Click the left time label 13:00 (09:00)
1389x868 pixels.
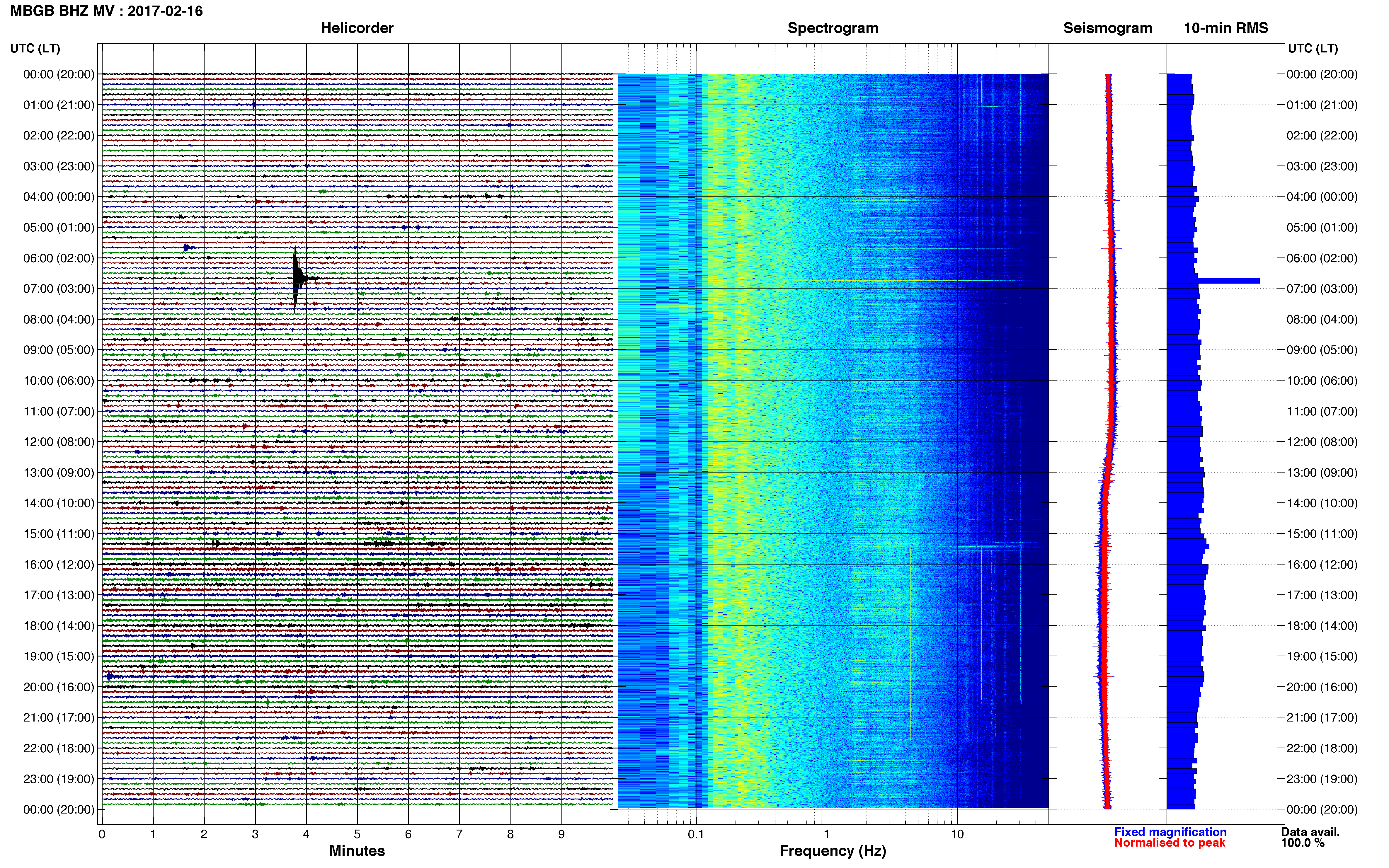[59, 473]
